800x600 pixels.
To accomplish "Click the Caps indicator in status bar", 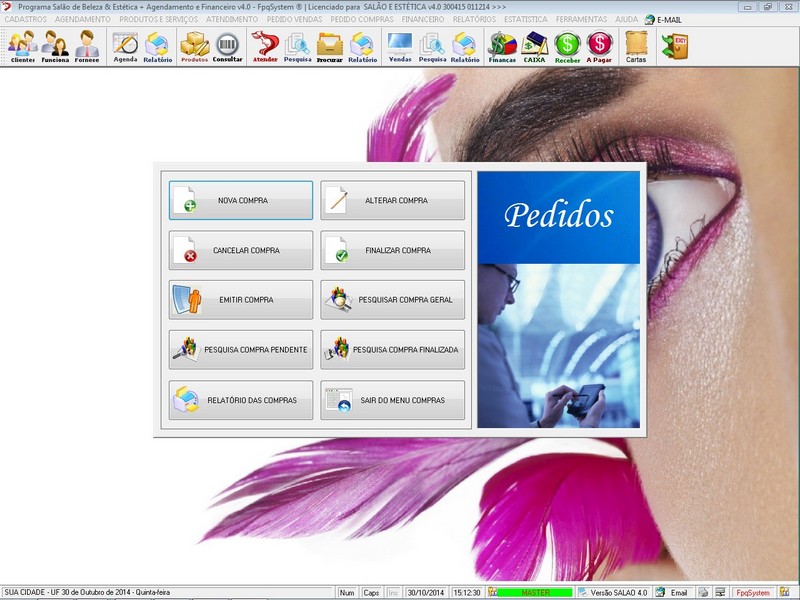I will coord(371,592).
